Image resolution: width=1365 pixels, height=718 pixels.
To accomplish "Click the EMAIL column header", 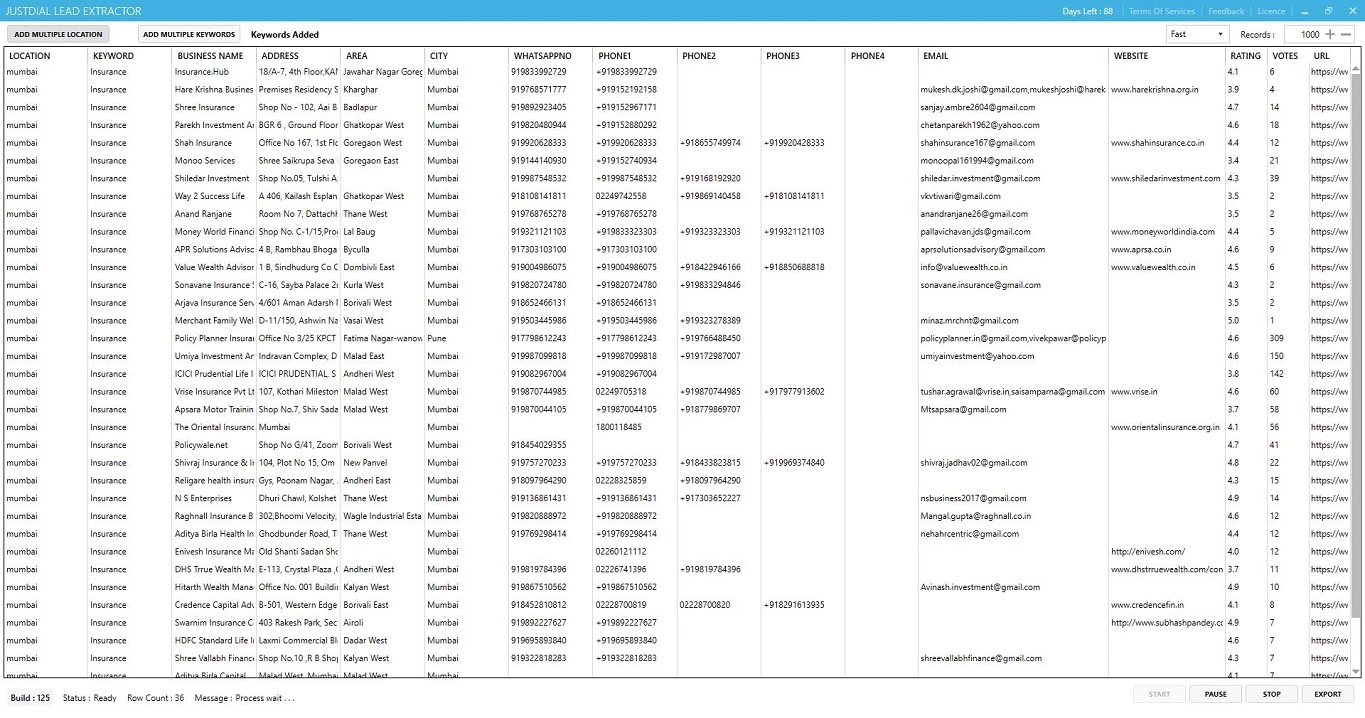I will coord(936,56).
